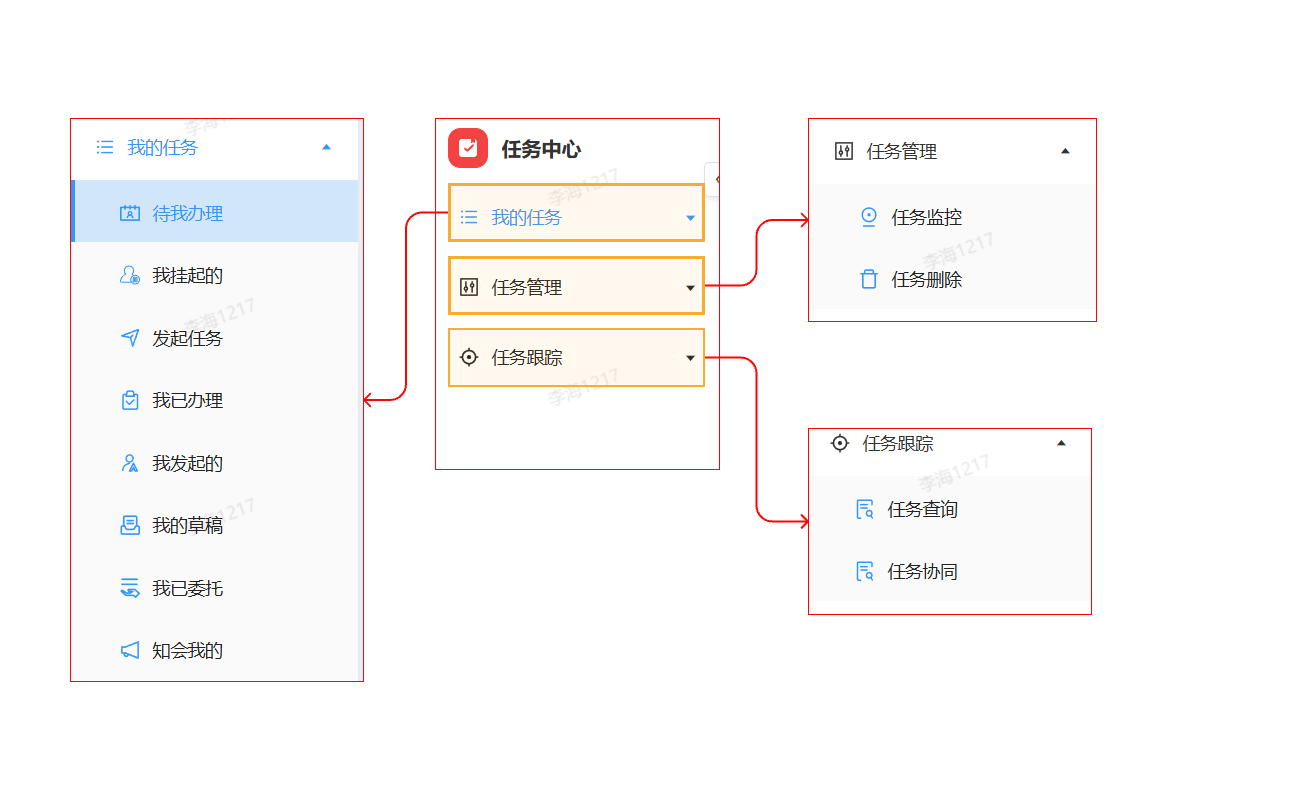Click the clipboard icon beside 我已办理

point(129,400)
